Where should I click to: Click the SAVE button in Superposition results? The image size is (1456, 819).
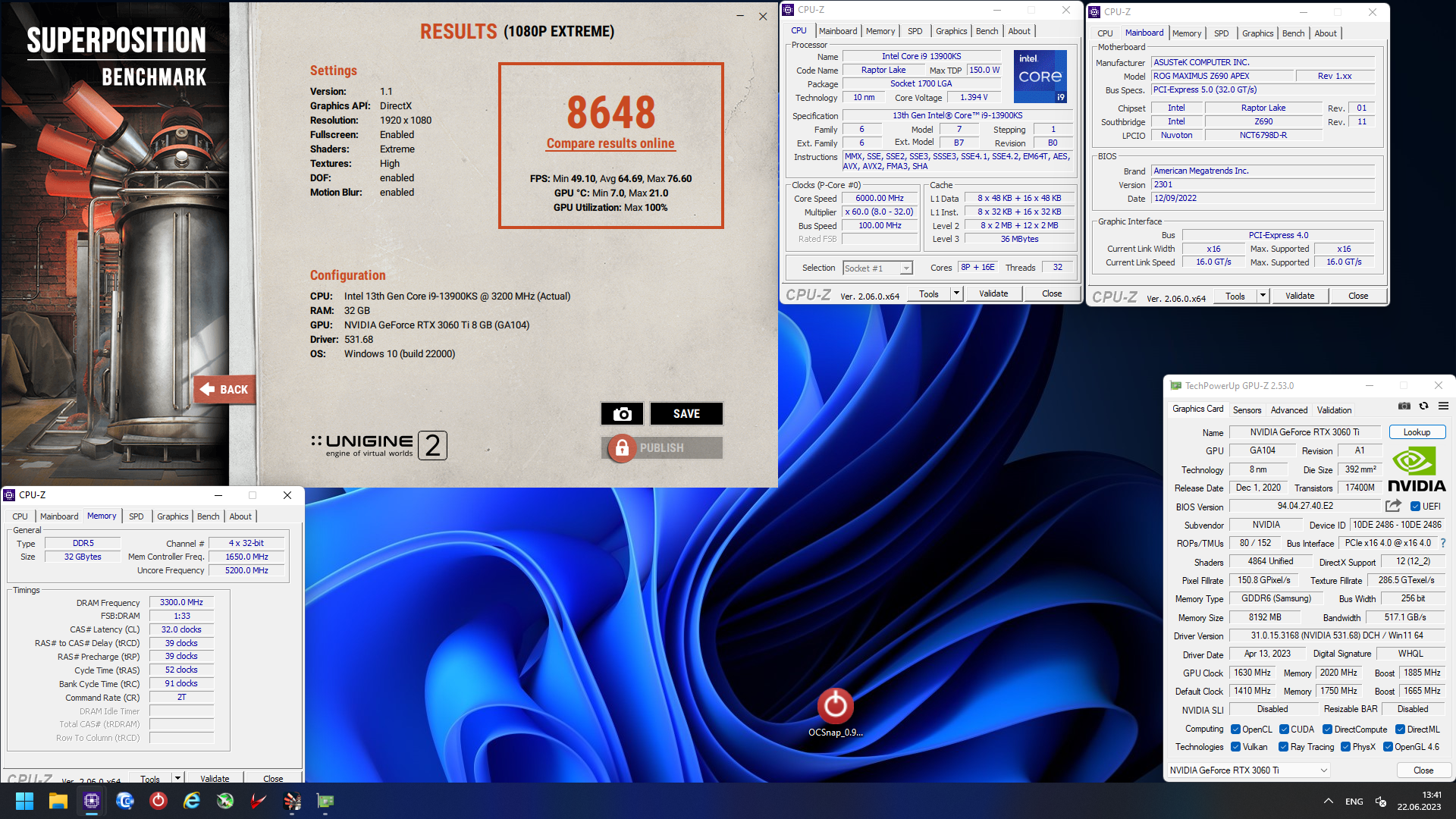tap(686, 413)
